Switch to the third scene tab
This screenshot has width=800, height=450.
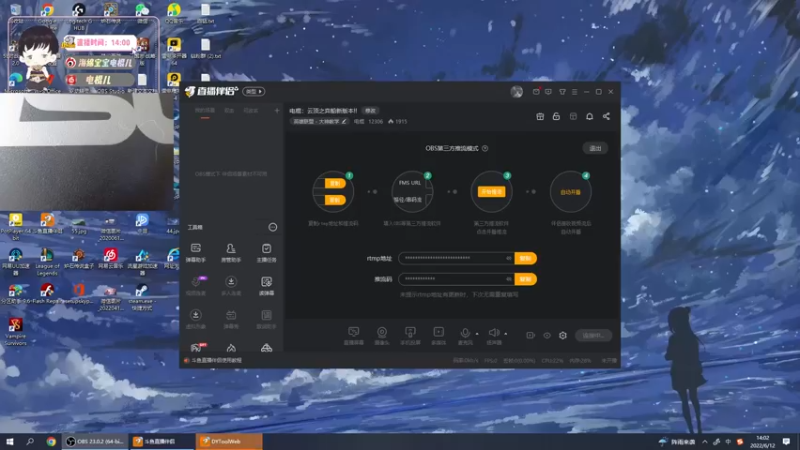[x=251, y=111]
